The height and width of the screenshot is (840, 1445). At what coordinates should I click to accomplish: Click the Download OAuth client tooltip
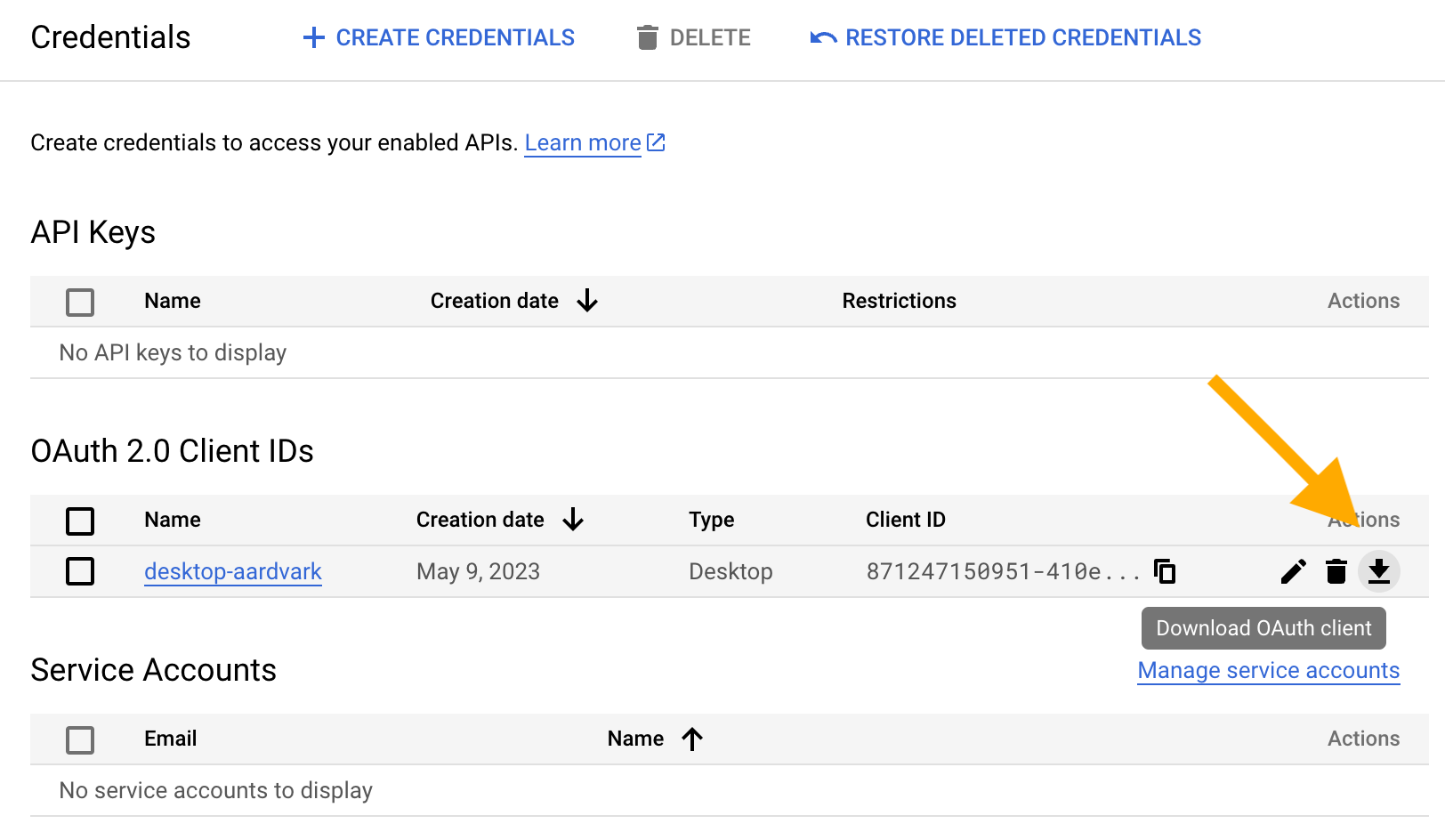click(x=1263, y=627)
